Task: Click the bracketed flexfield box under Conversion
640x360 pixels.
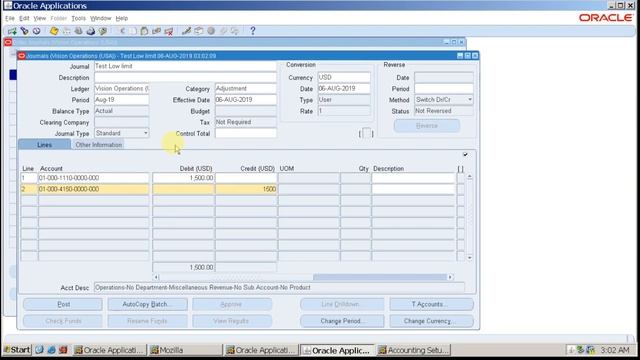Action: click(x=366, y=133)
